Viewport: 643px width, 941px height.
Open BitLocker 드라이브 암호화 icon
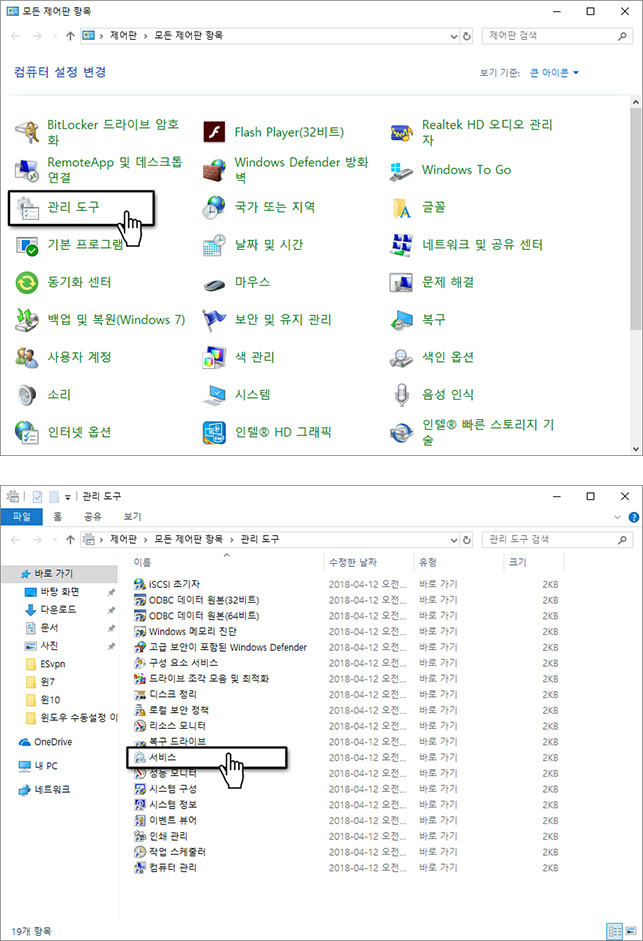[27, 132]
